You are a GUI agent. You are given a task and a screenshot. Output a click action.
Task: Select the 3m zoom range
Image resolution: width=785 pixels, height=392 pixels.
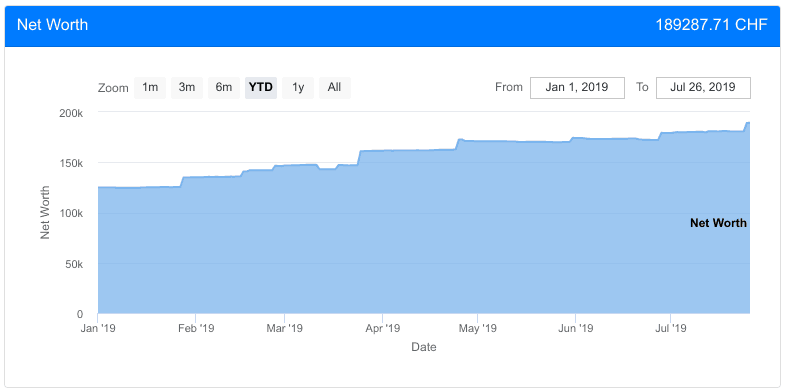(x=187, y=88)
